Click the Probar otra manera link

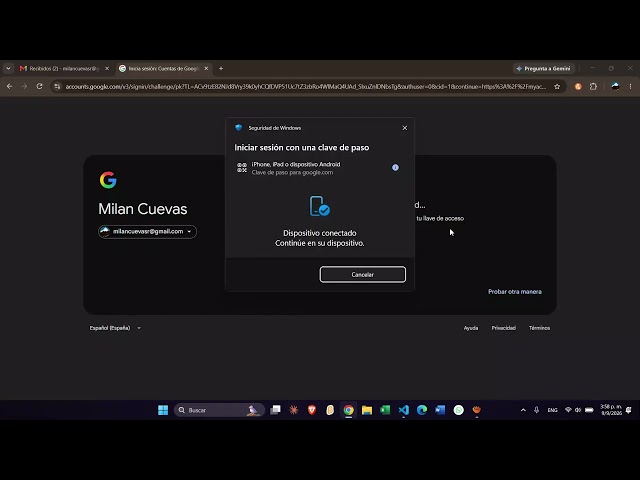click(515, 291)
